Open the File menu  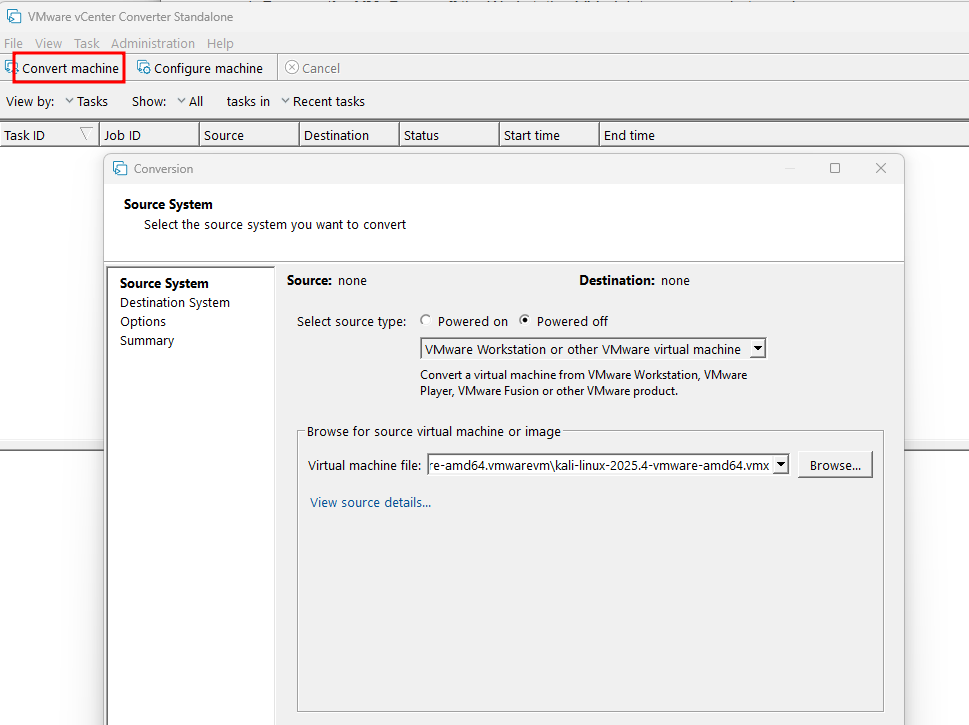[x=13, y=43]
